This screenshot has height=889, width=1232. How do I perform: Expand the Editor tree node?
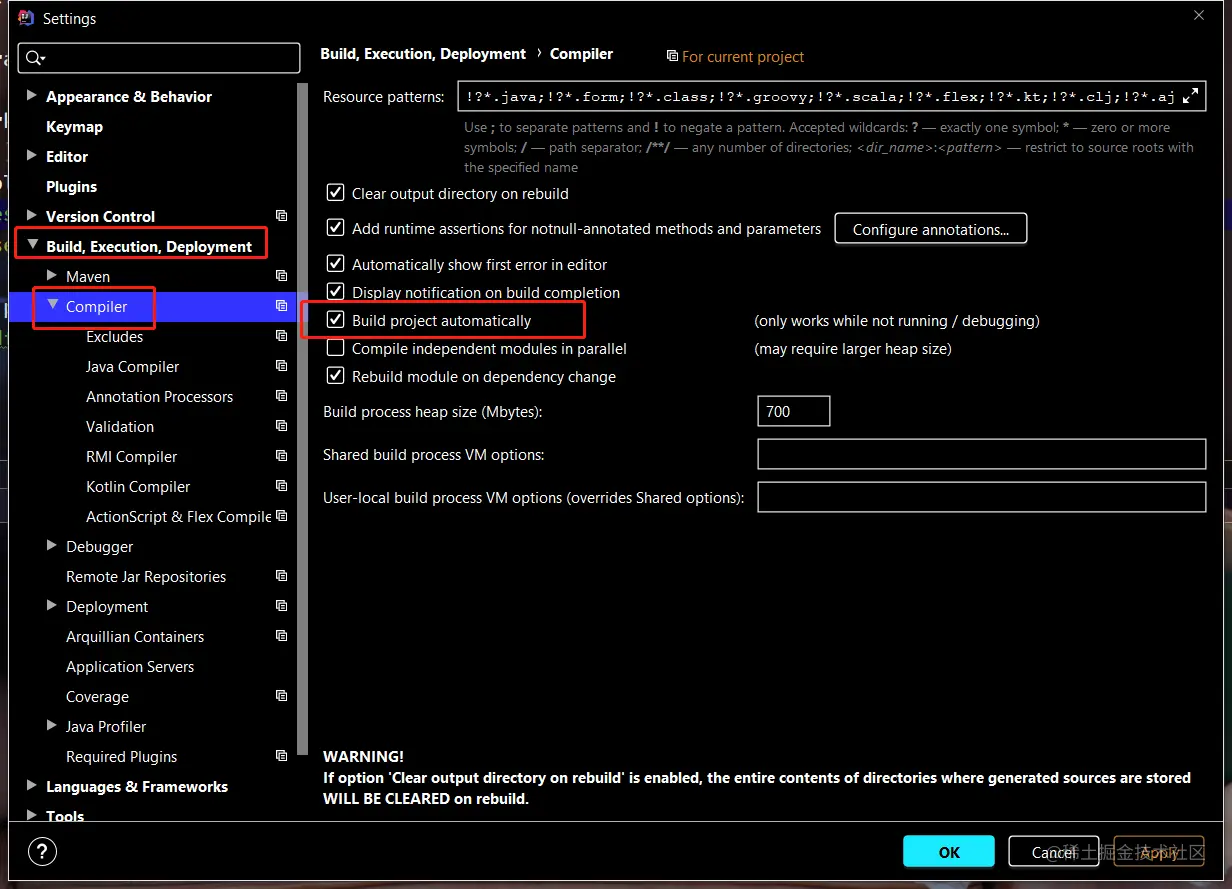(32, 156)
